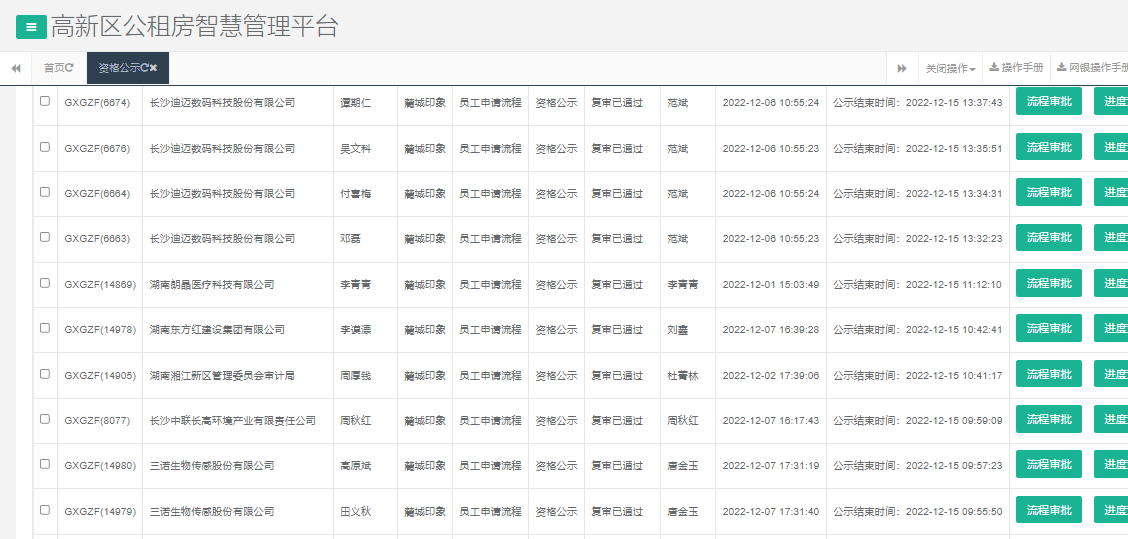
Task: Click the 高新区公租房智慧管理平台 title
Action: 194,27
